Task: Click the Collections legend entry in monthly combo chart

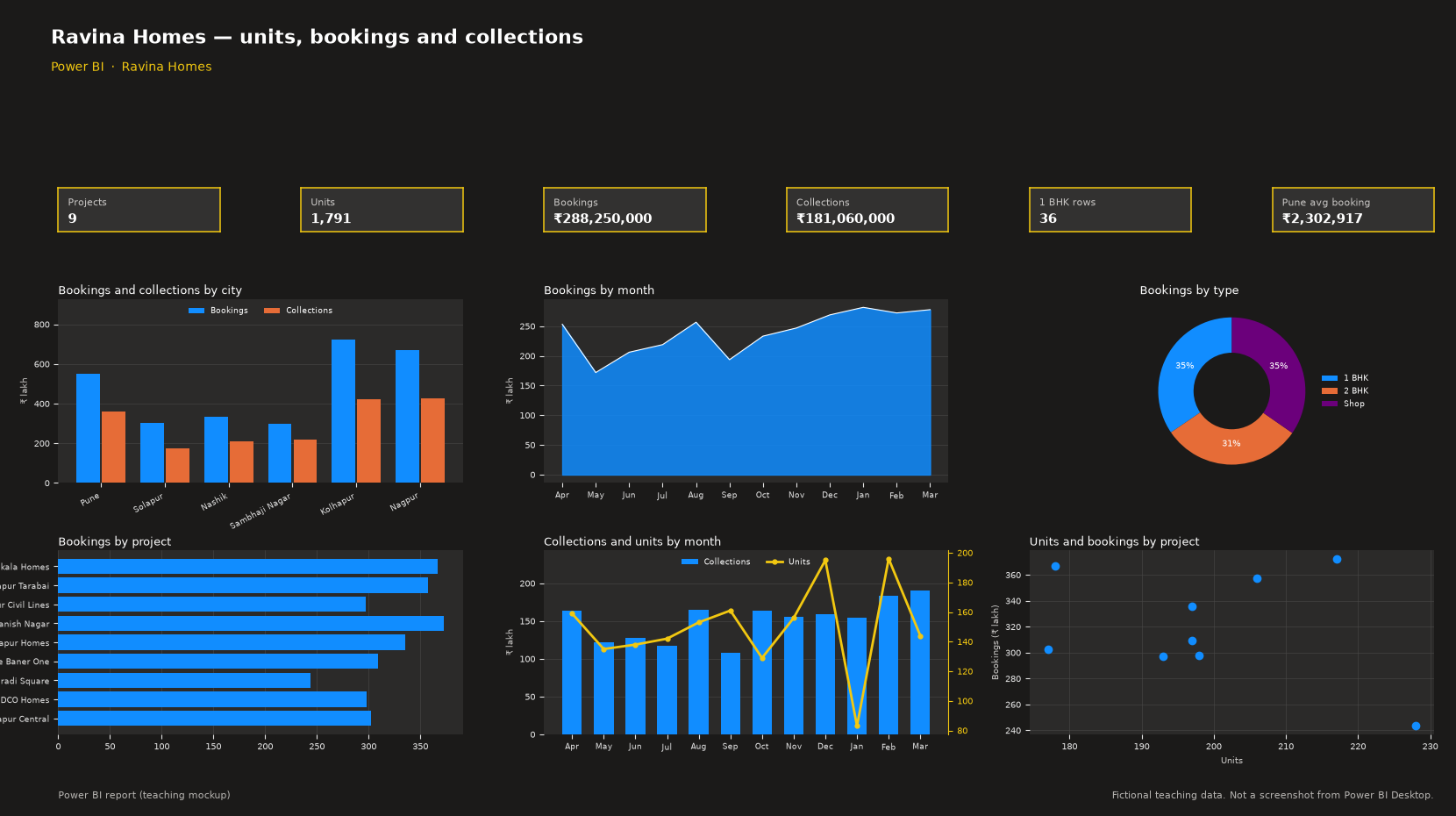Action: pyautogui.click(x=716, y=562)
